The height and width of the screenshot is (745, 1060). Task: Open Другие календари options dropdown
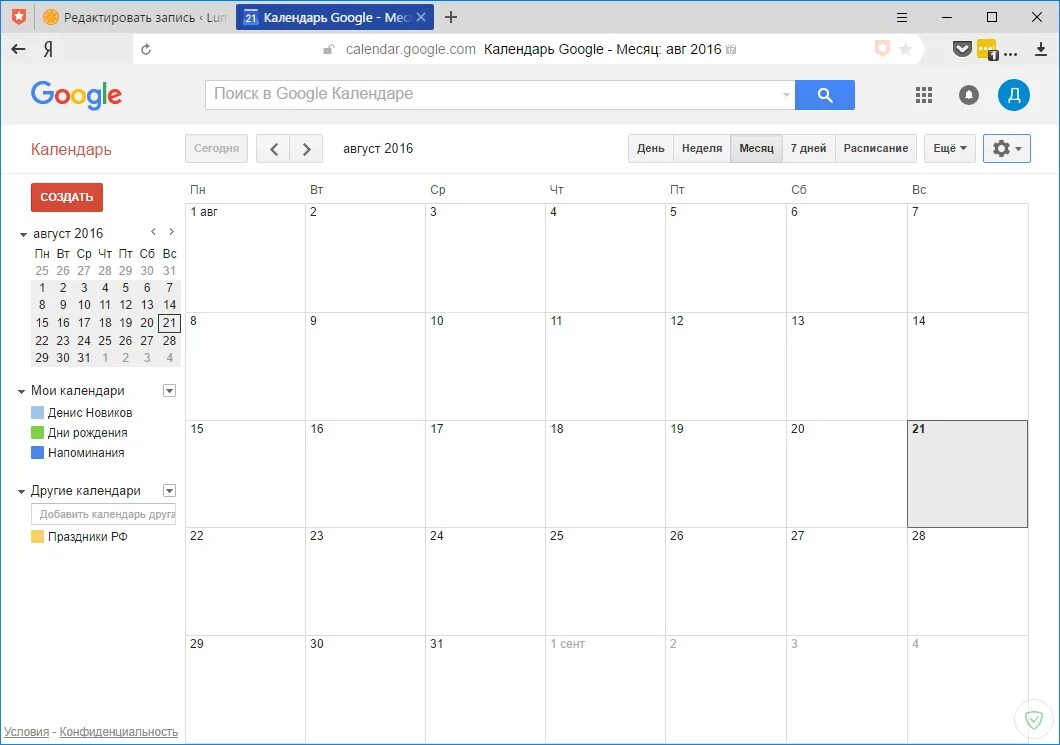(x=170, y=491)
